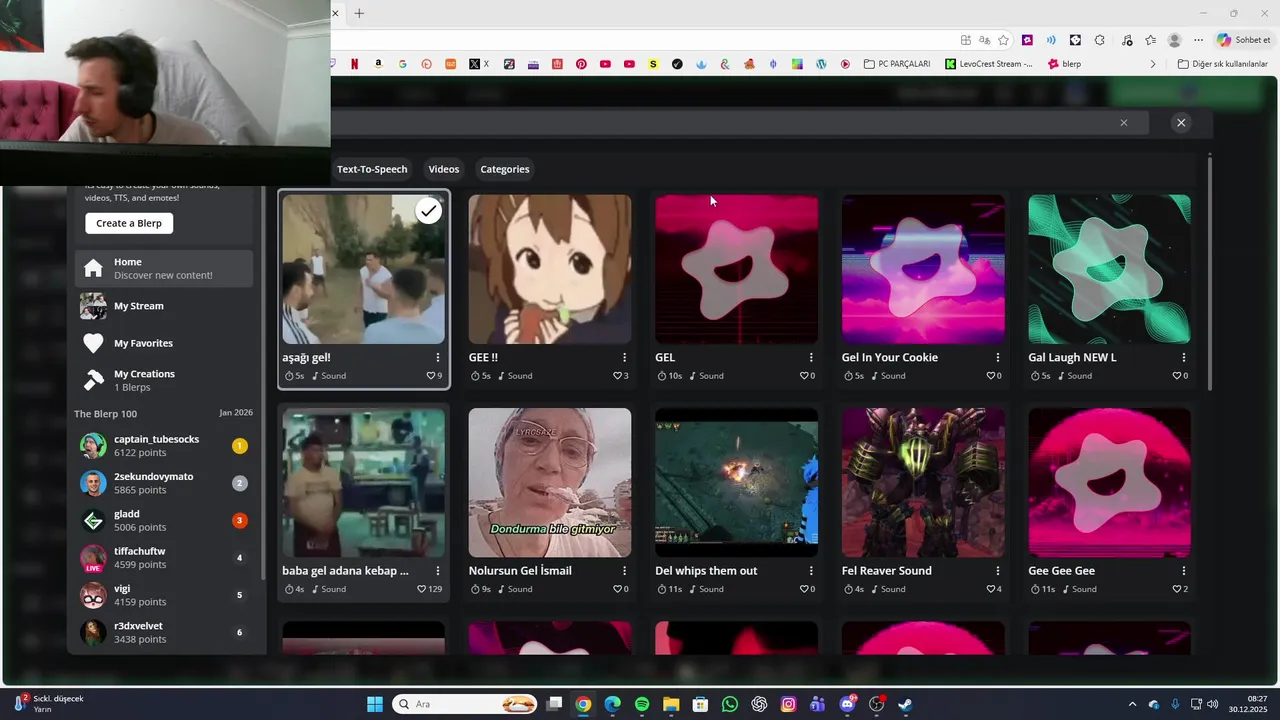Favorite 'Gal Laugh NEW L' with heart

[x=1177, y=376]
